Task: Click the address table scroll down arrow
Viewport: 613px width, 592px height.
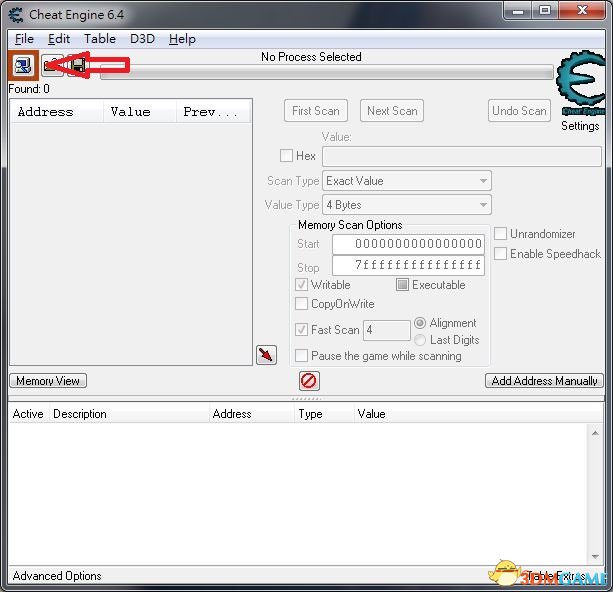Action: pyautogui.click(x=595, y=556)
